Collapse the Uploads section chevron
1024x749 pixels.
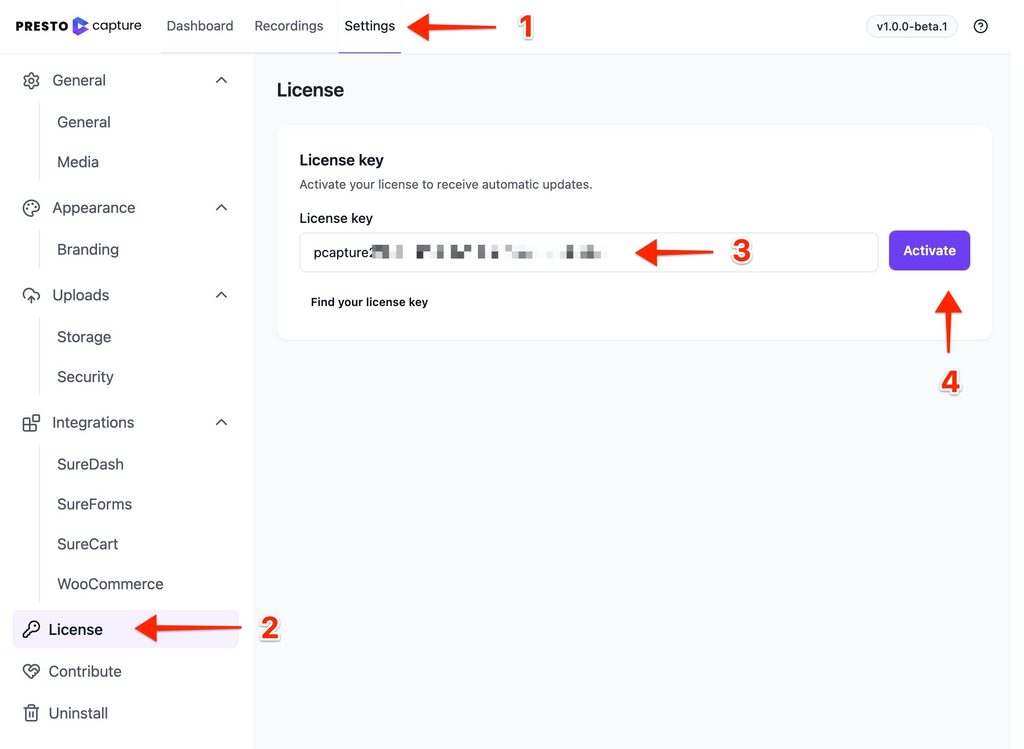(221, 295)
